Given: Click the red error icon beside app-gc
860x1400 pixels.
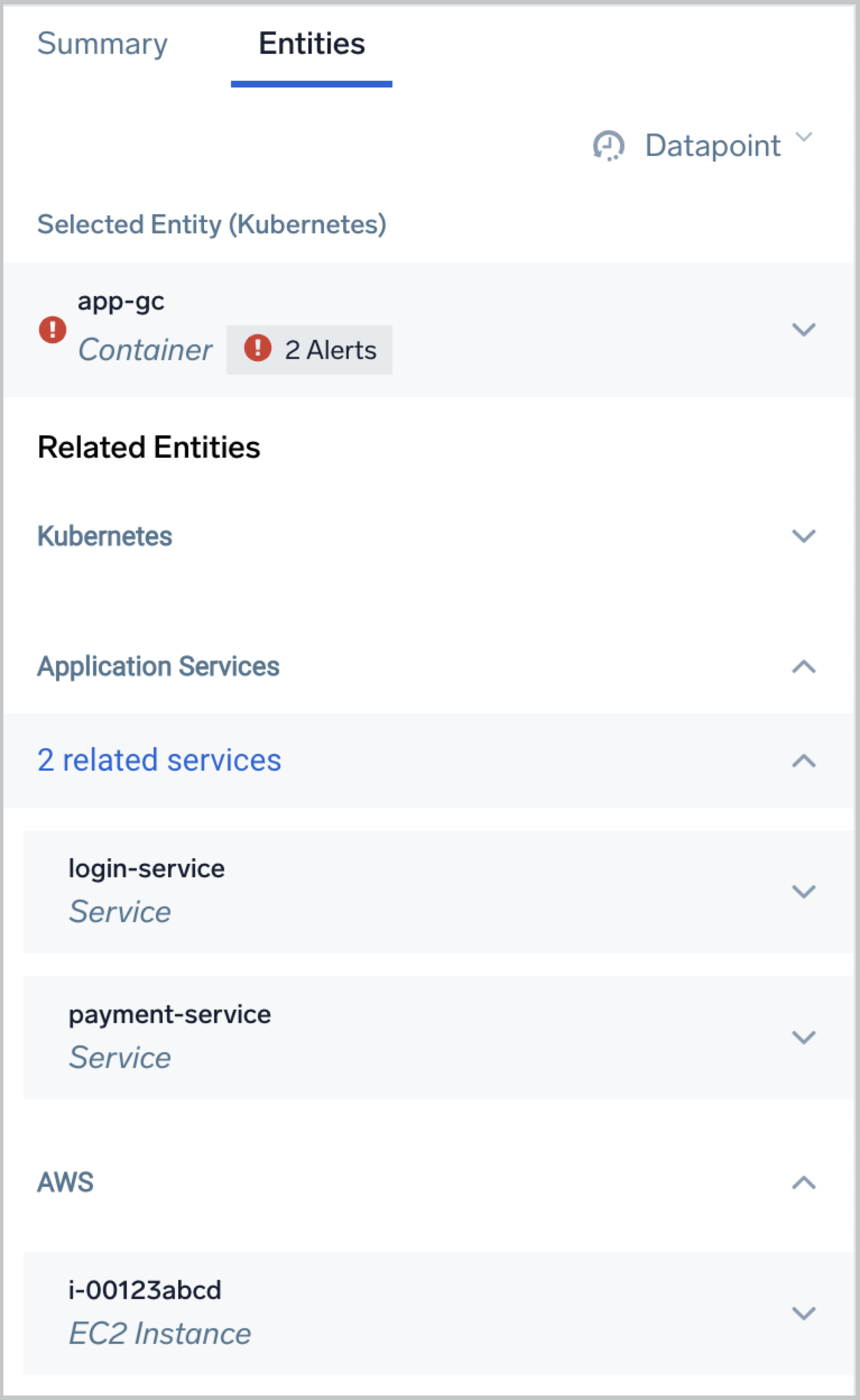Looking at the screenshot, I should (52, 329).
